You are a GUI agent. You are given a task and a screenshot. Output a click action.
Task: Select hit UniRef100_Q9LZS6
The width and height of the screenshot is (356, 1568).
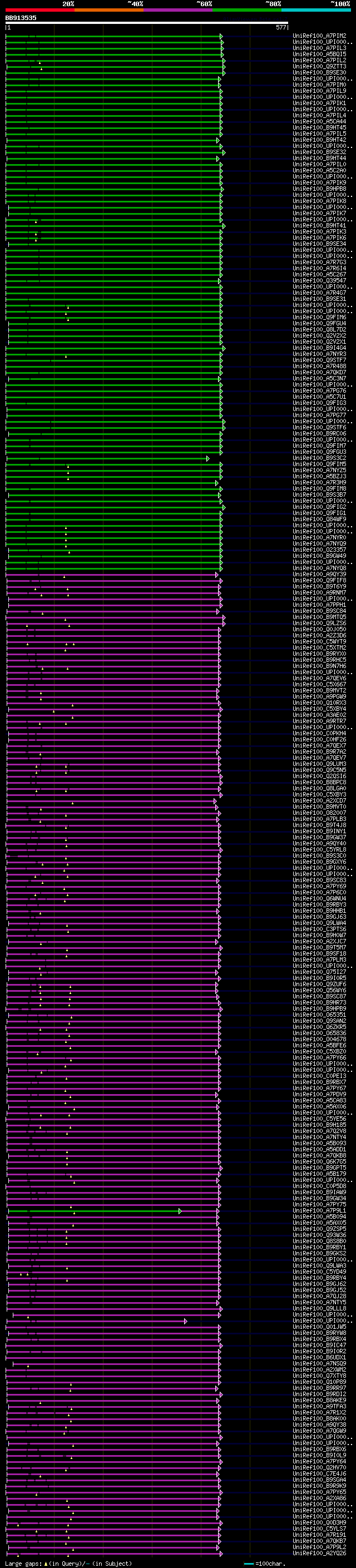319,624
